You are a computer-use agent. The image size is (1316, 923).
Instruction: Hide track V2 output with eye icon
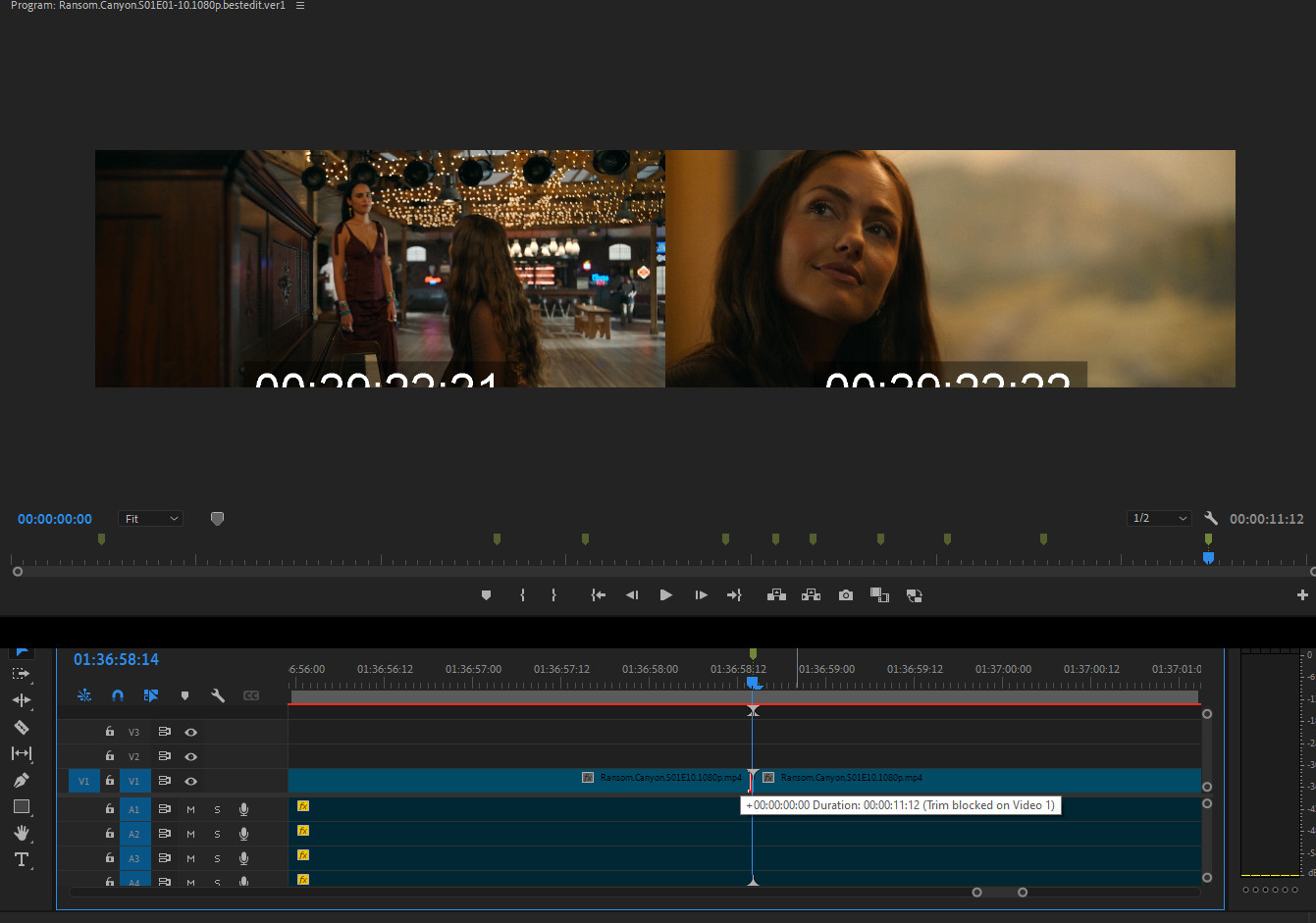click(x=191, y=756)
